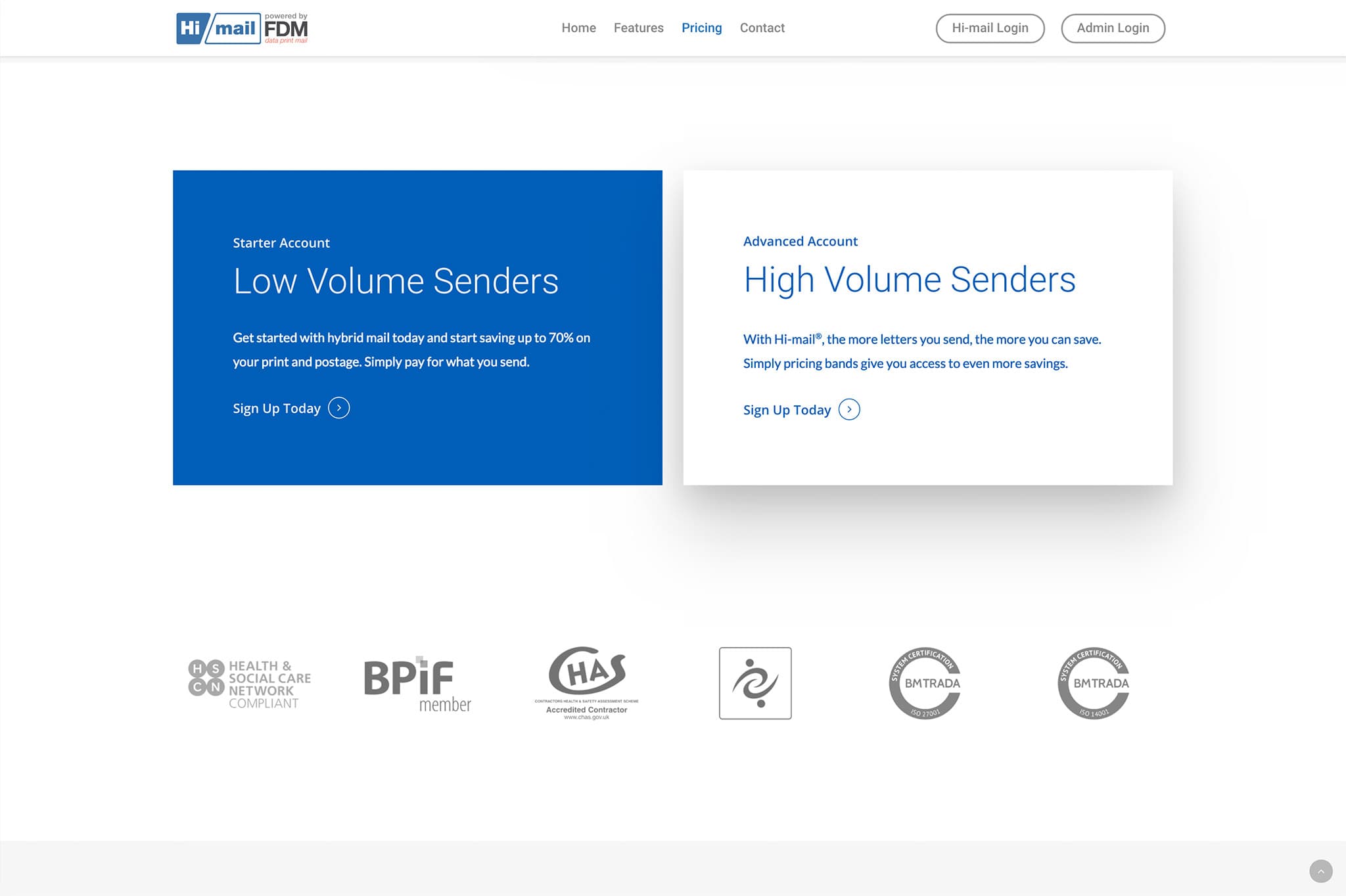Screen dimensions: 1346x896
Task: Select the Pricing nav item
Action: pyautogui.click(x=701, y=28)
